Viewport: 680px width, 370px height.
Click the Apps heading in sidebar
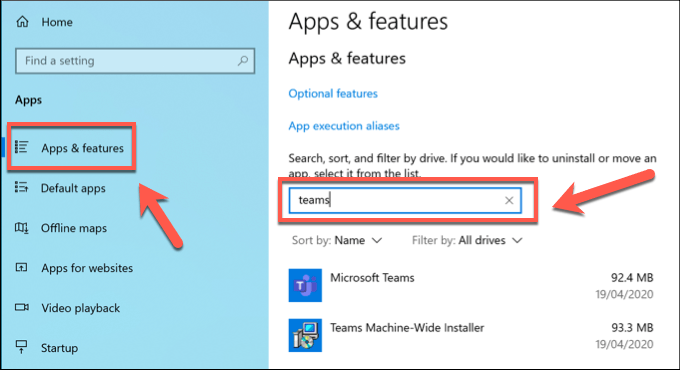pyautogui.click(x=28, y=100)
